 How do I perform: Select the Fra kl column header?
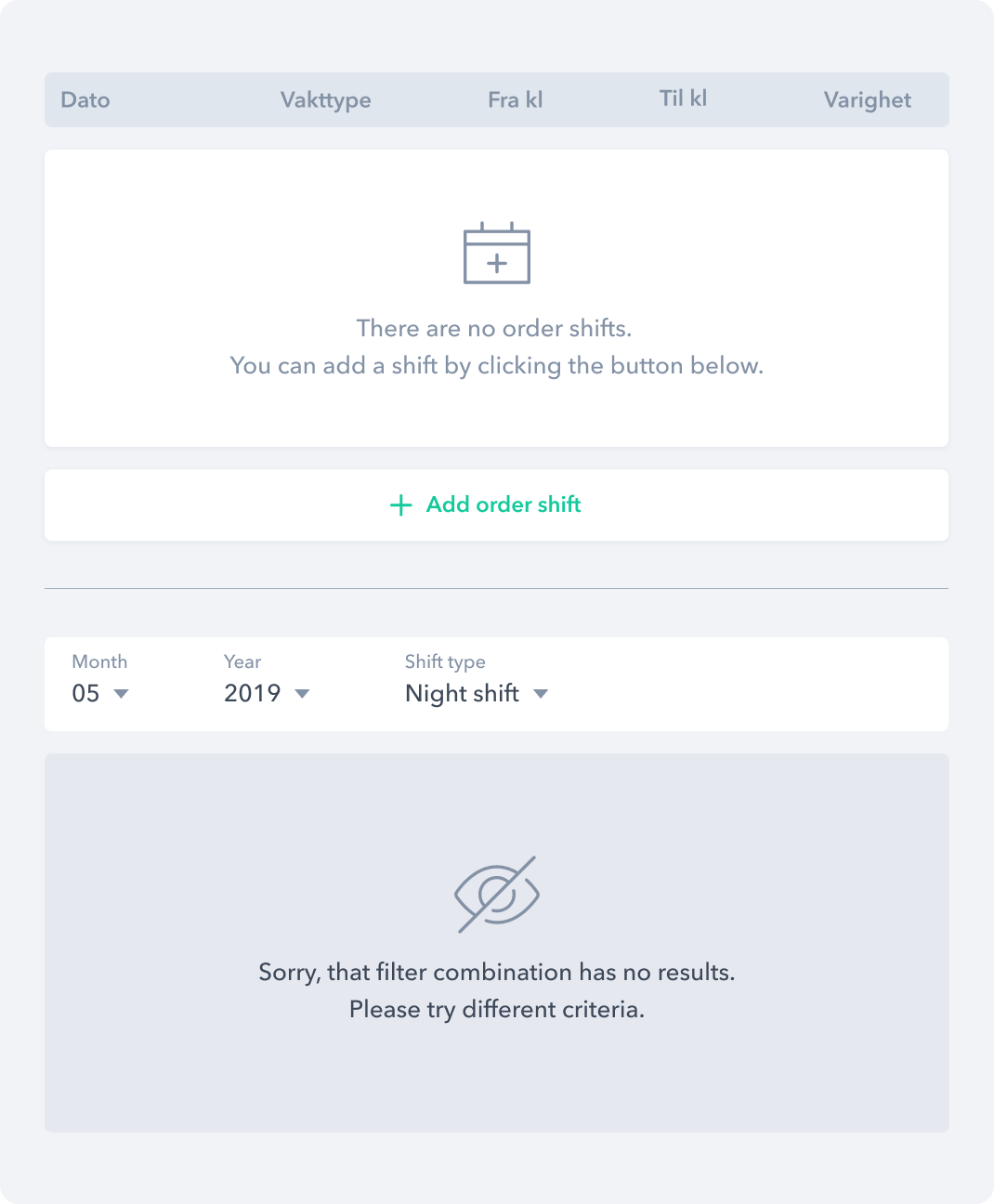coord(516,100)
